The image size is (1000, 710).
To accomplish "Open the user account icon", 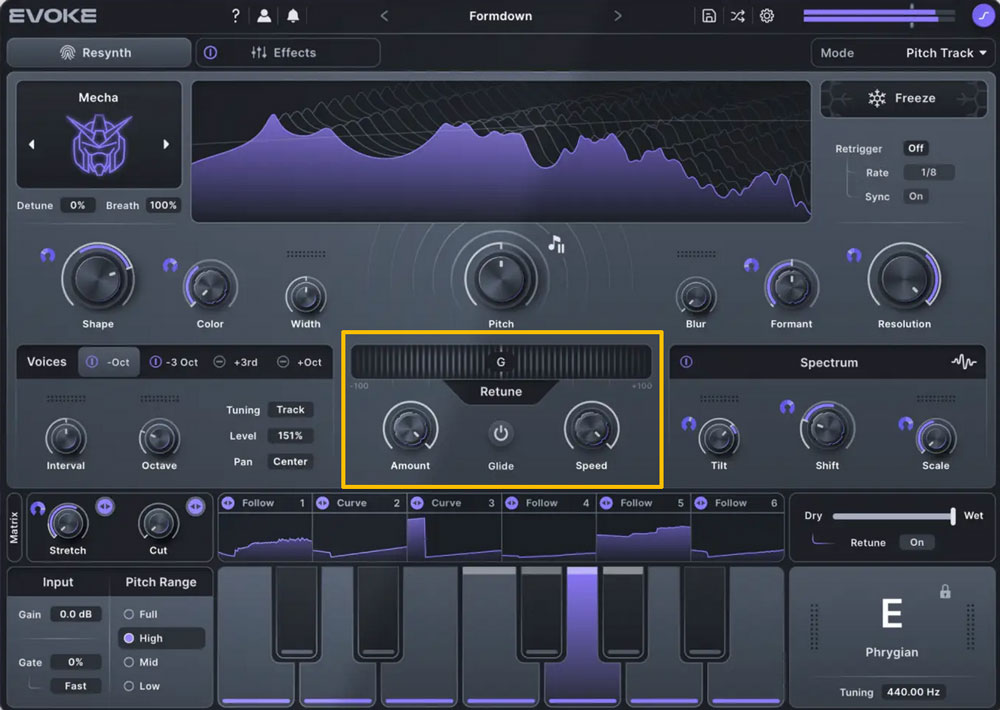I will coord(264,16).
